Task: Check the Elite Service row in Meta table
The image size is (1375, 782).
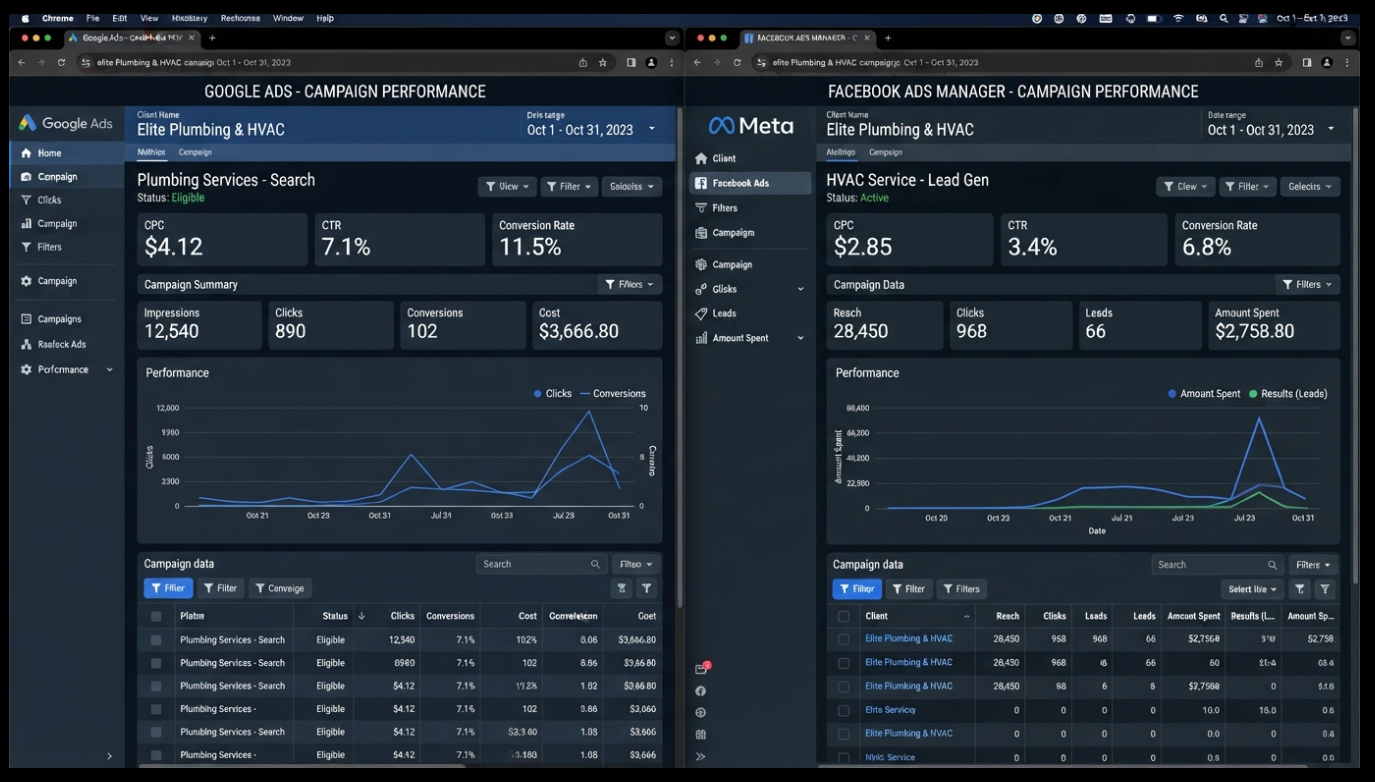Action: tap(844, 710)
